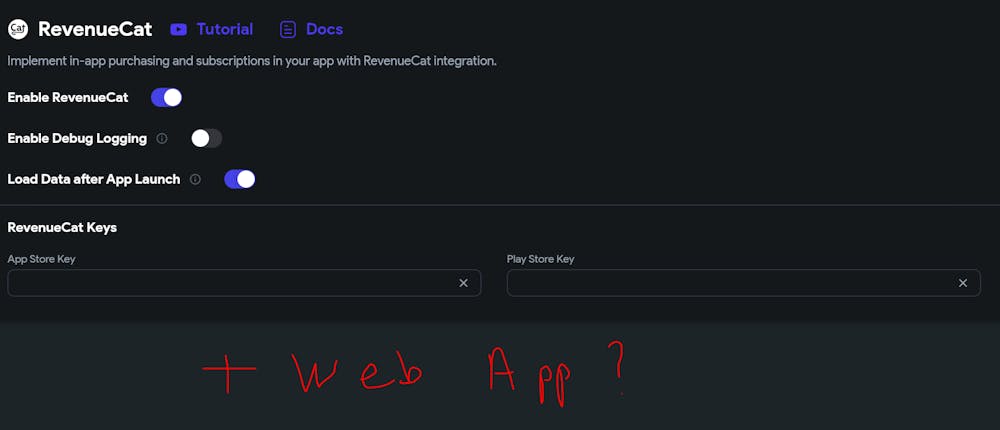This screenshot has width=1000, height=430.
Task: Click the info icon next to Enable Debug Logging
Action: tap(162, 139)
